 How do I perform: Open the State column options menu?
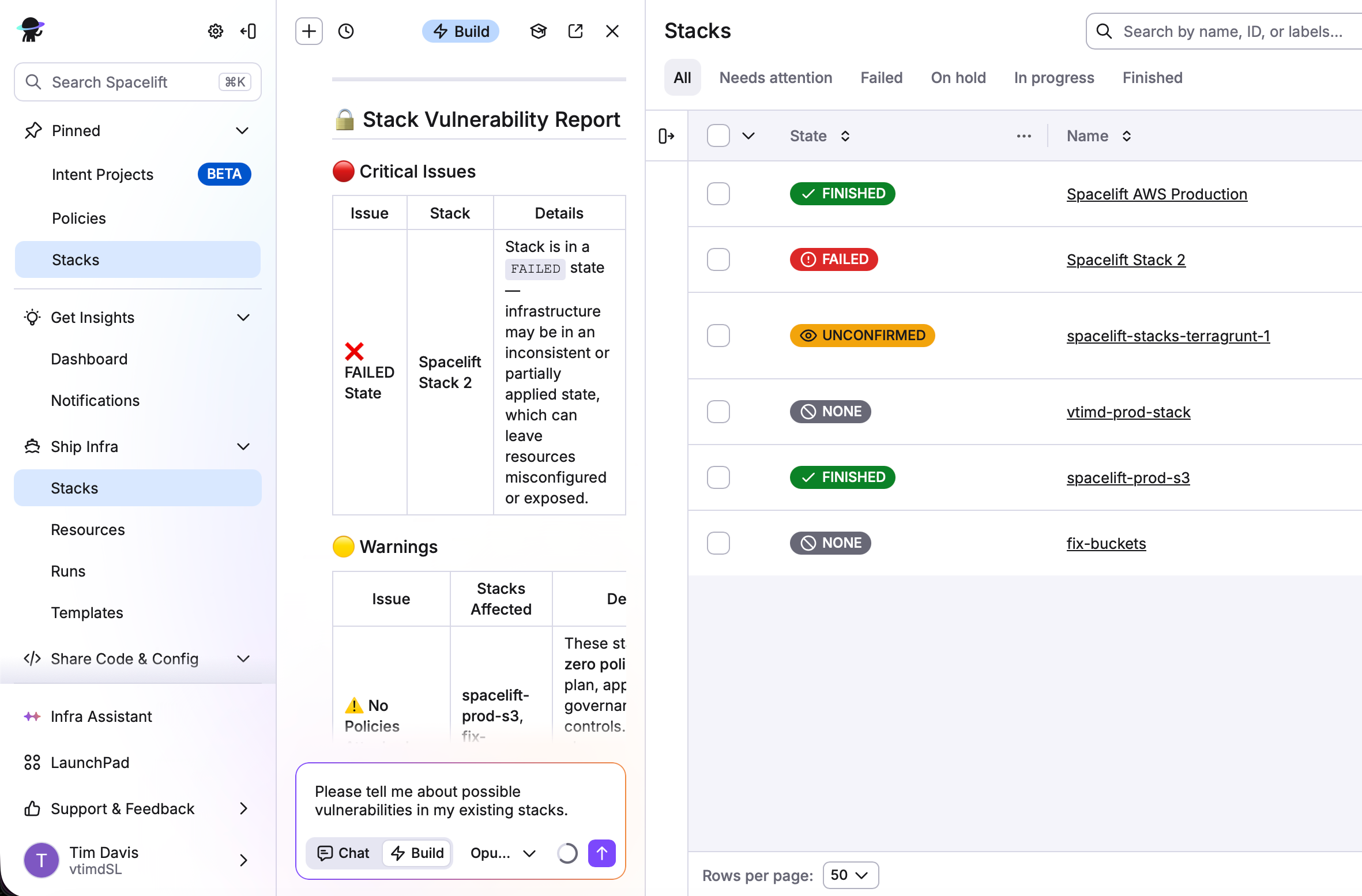pyautogui.click(x=1024, y=136)
